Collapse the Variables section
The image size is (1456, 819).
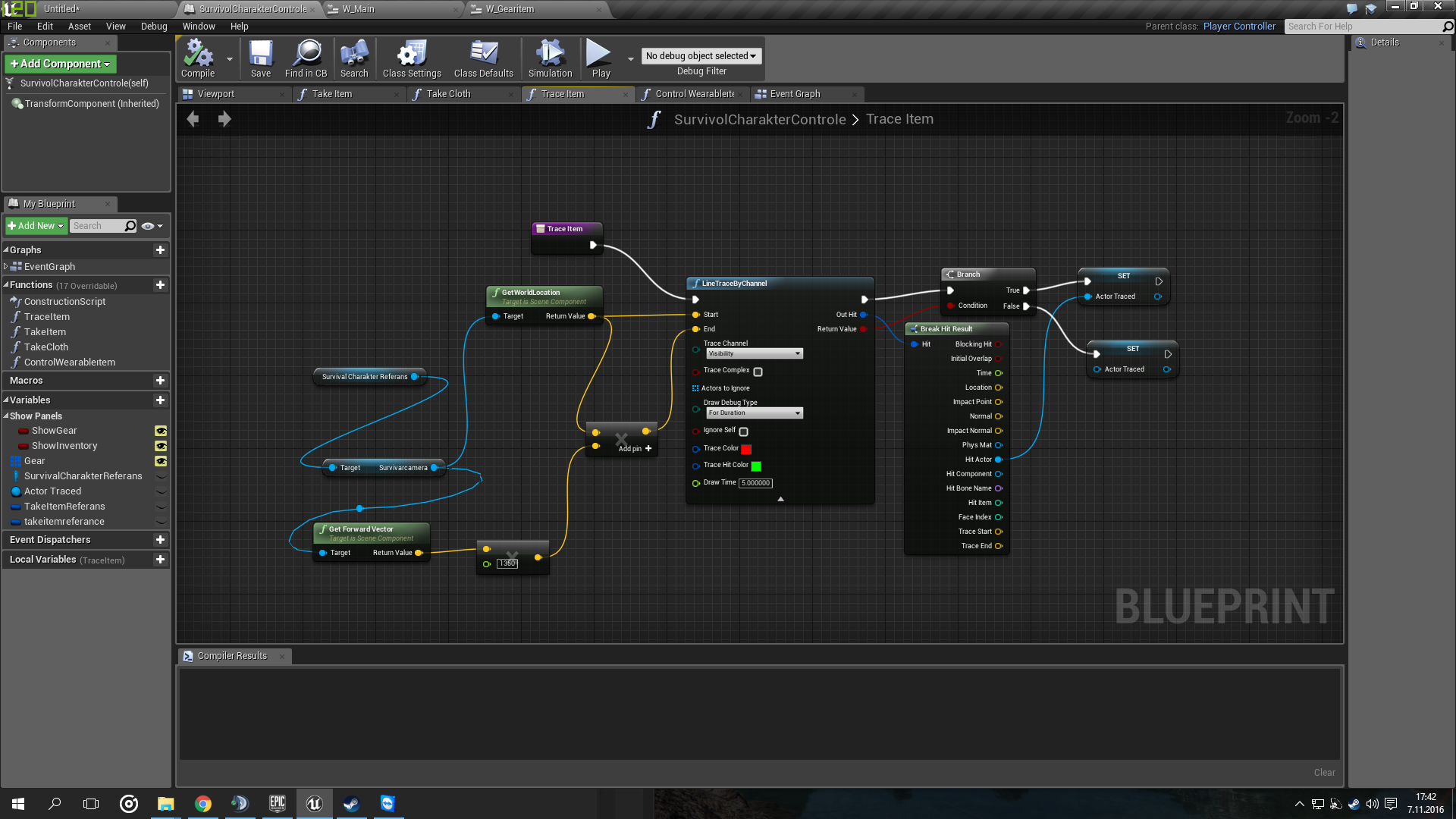(x=6, y=400)
